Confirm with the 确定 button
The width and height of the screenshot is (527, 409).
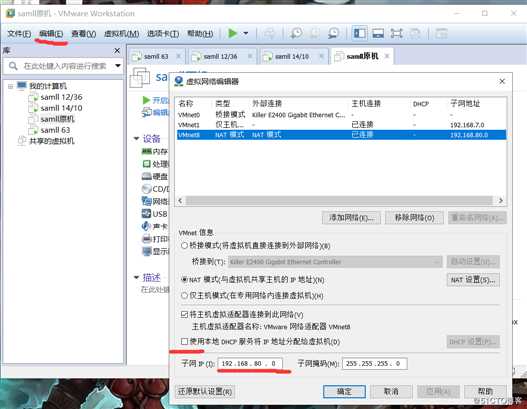point(344,392)
